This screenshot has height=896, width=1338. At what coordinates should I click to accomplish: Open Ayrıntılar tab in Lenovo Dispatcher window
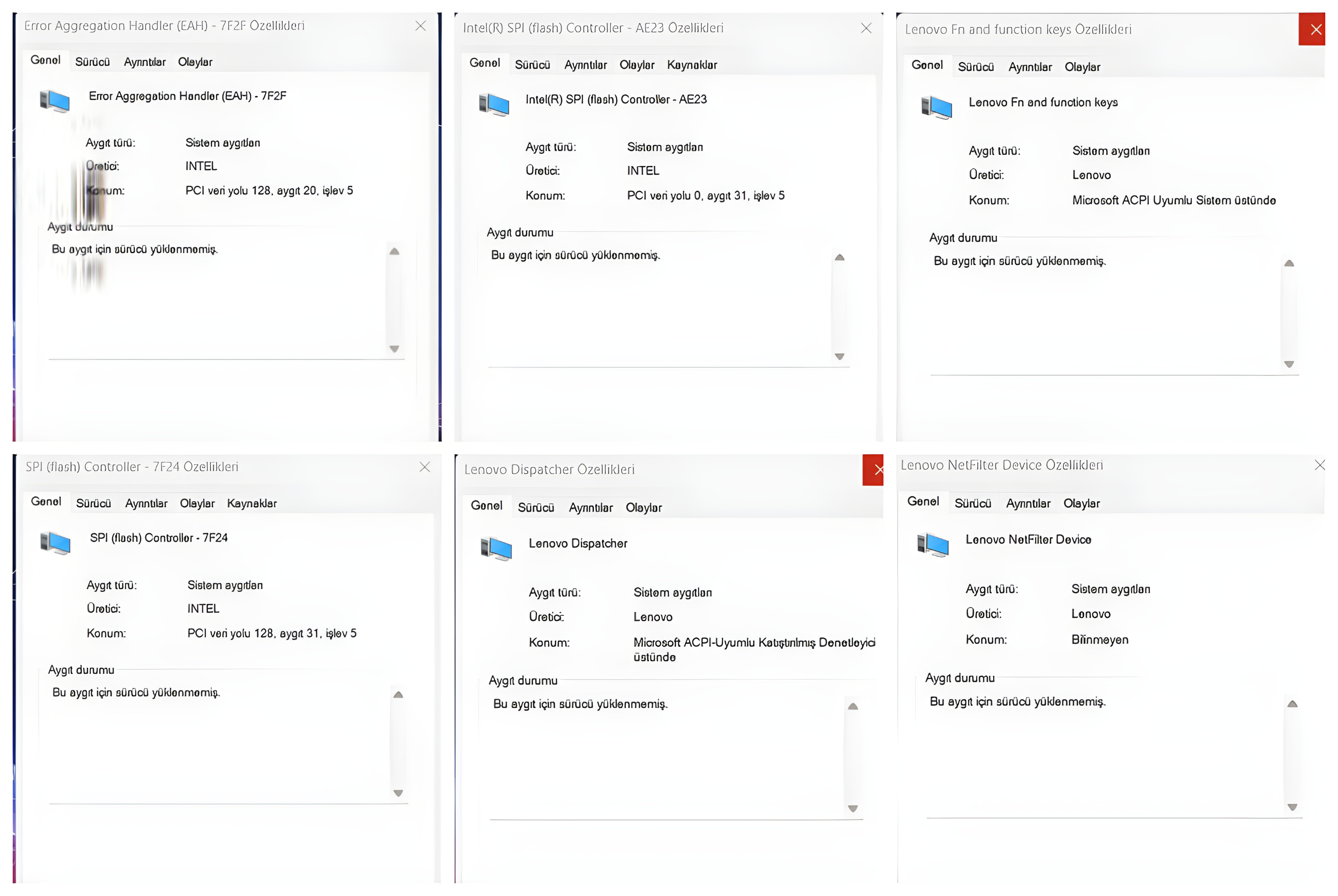pyautogui.click(x=591, y=507)
